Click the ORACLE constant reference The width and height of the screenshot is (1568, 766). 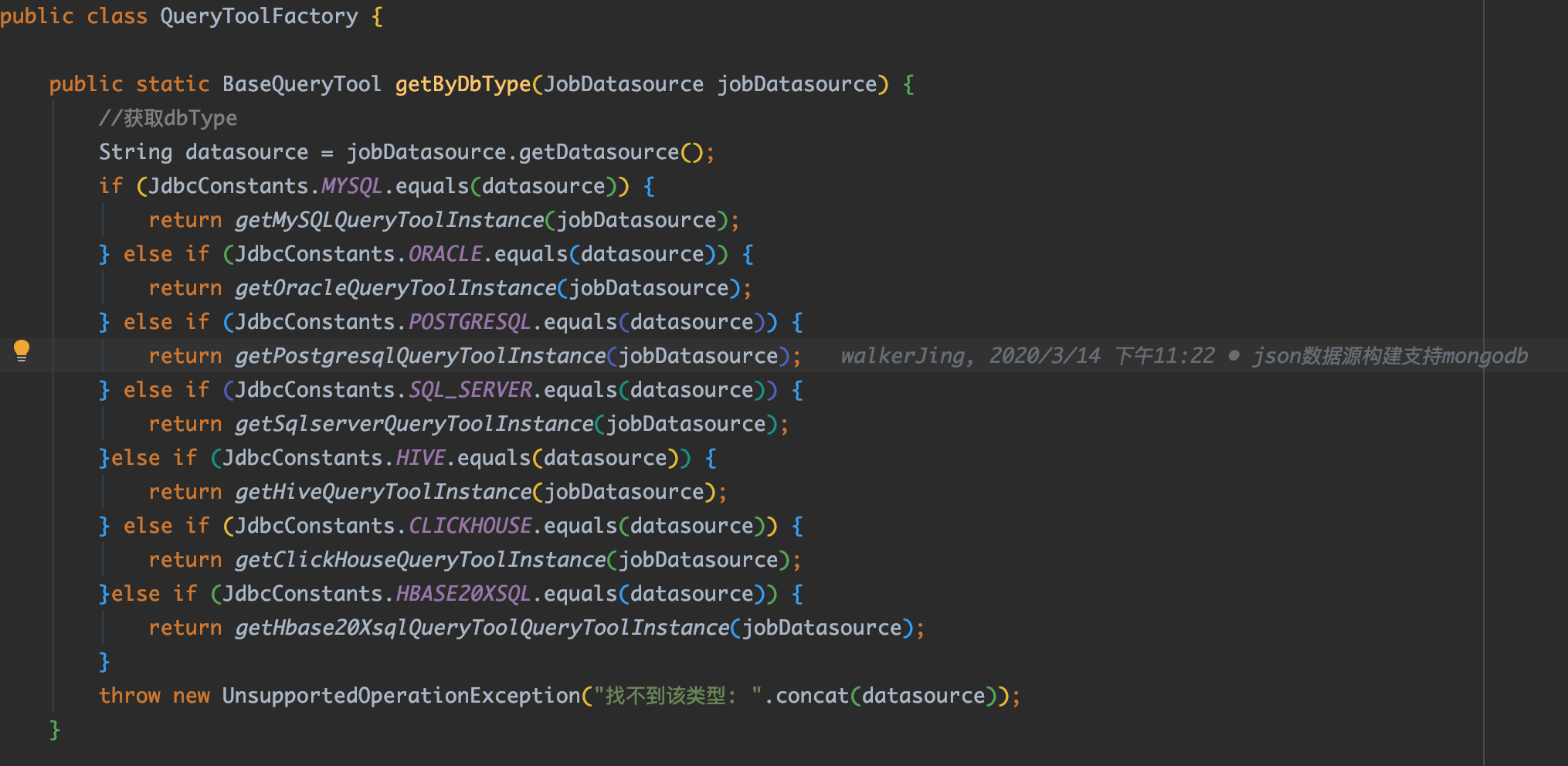[x=445, y=253]
